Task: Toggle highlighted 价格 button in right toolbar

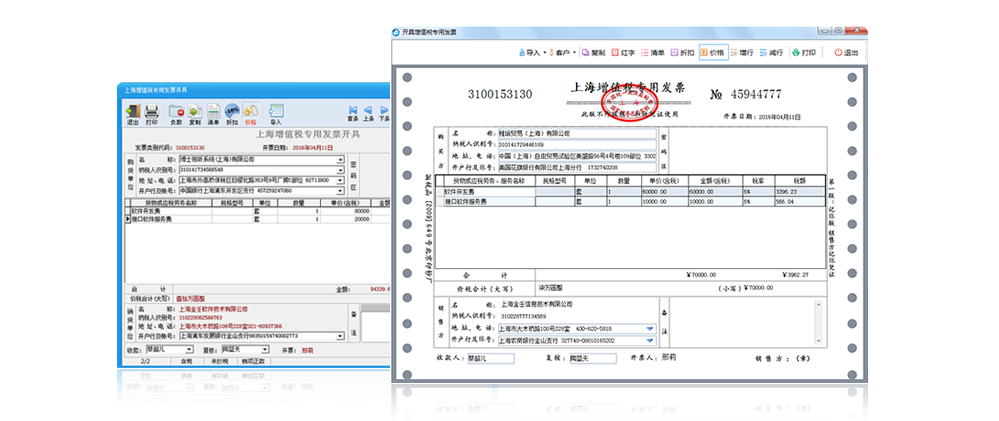Action: pos(713,52)
